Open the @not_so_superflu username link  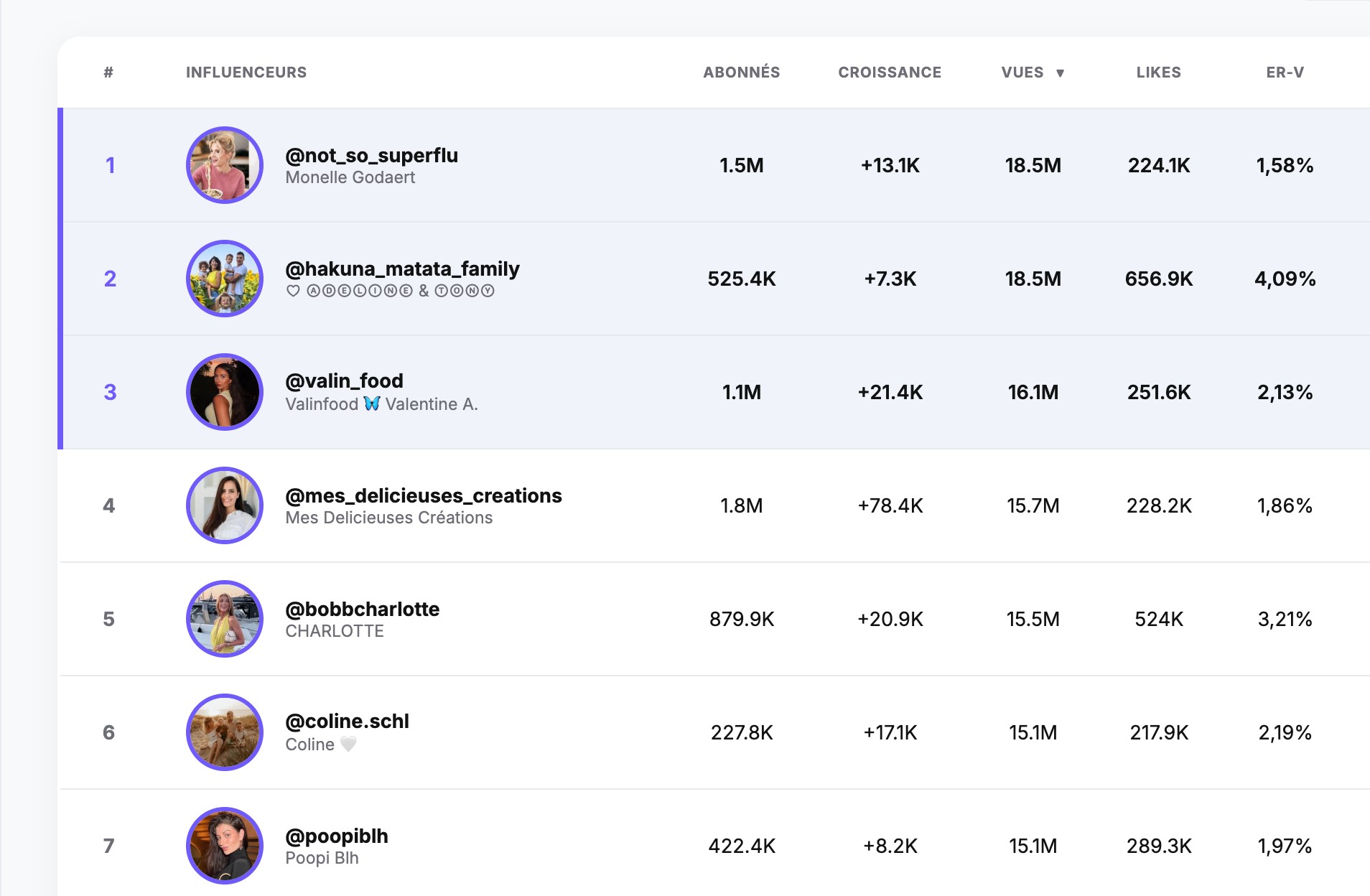(371, 155)
